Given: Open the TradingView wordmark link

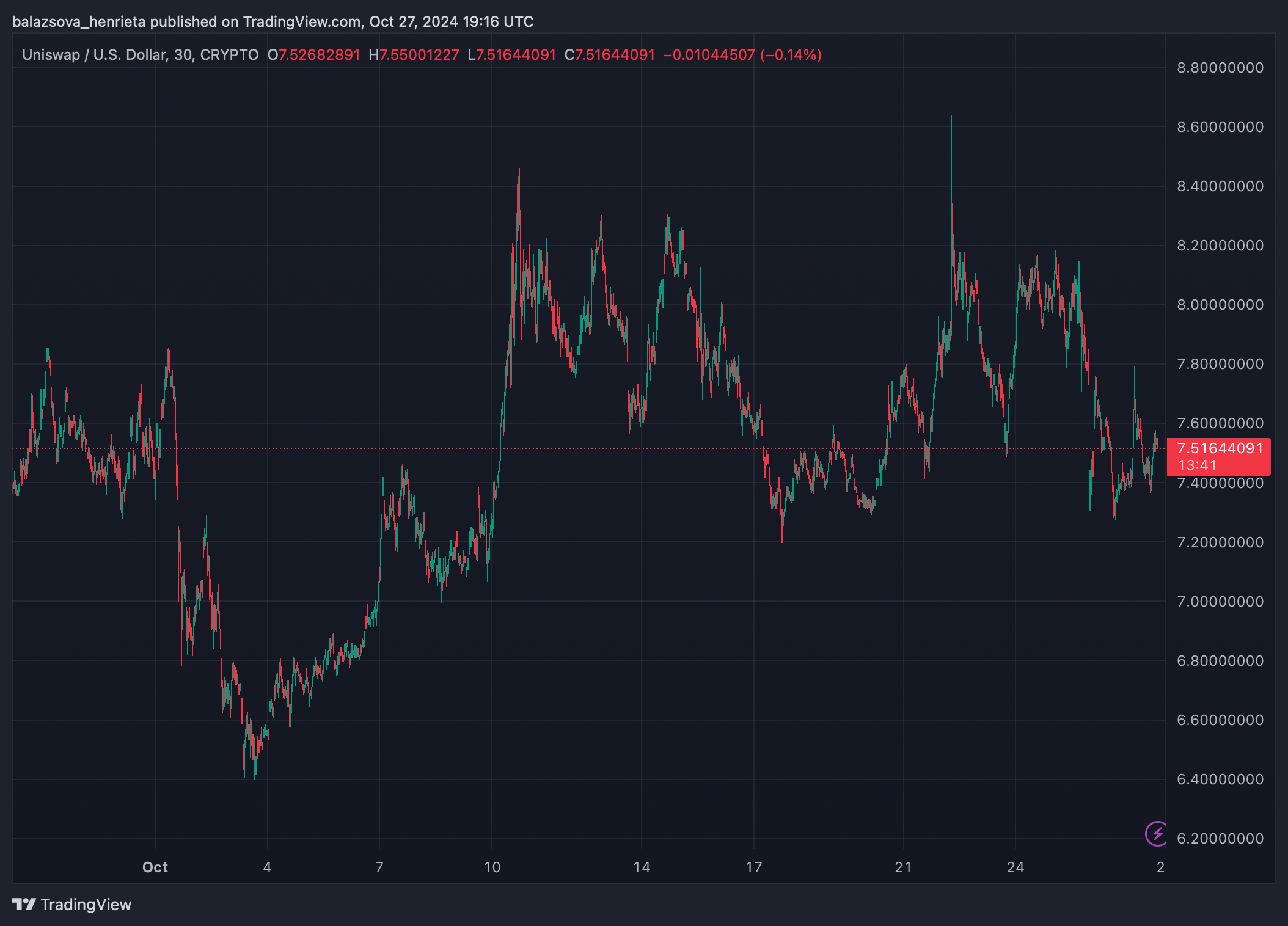Looking at the screenshot, I should (86, 904).
